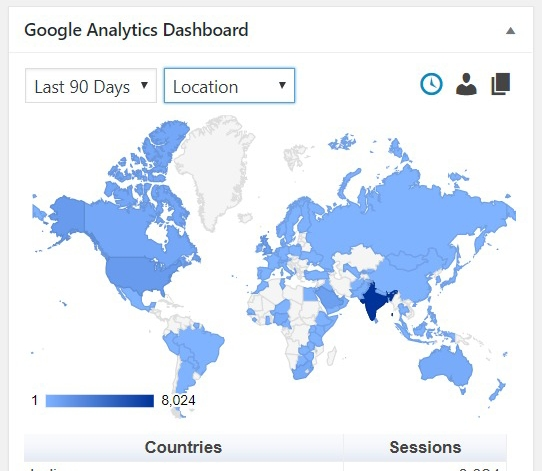This screenshot has height=471, width=542.
Task: Open the Last 90 Days dropdown
Action: point(91,86)
